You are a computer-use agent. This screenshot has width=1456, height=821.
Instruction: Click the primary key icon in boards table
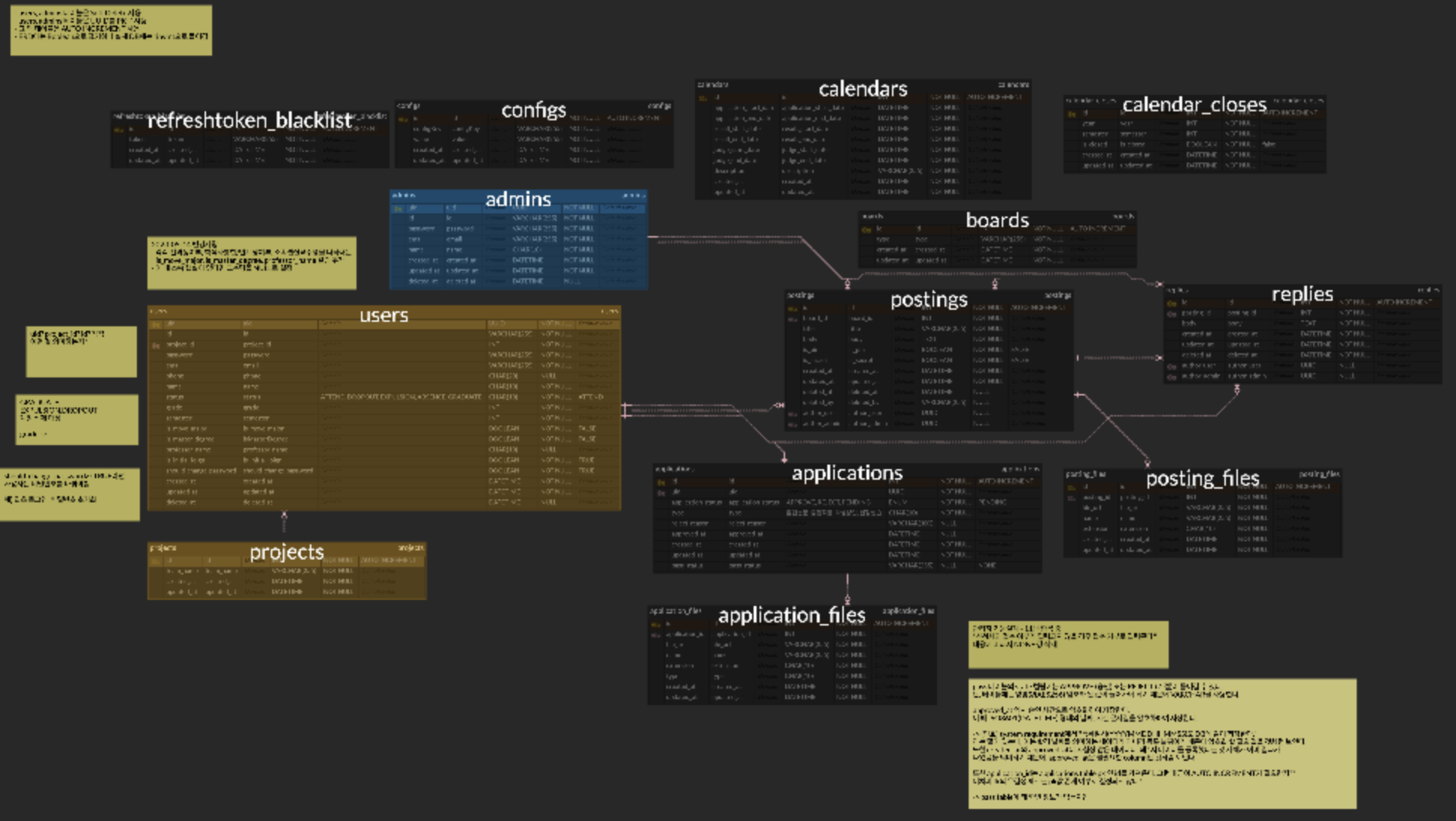(866, 229)
